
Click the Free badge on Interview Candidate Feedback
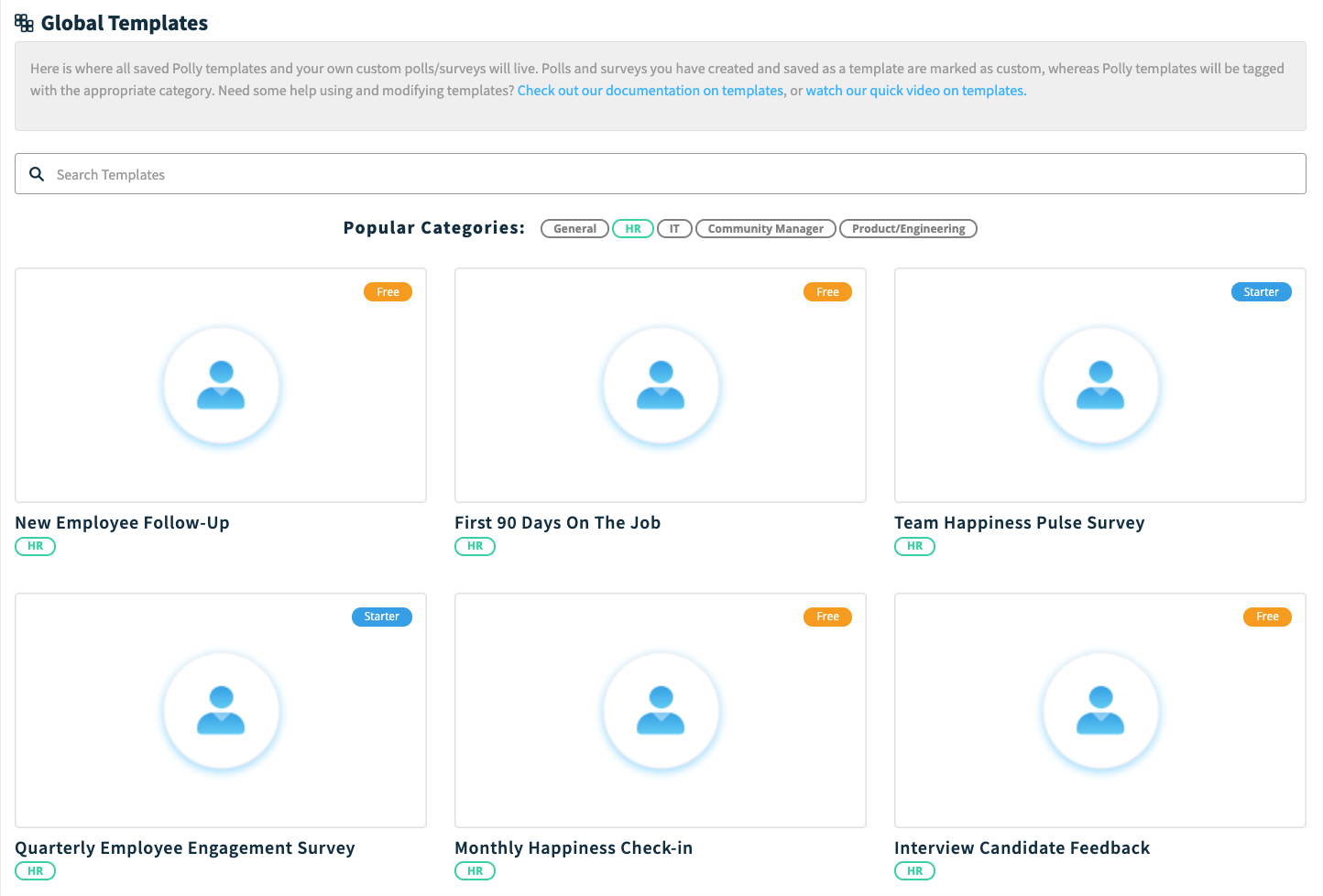tap(1268, 617)
